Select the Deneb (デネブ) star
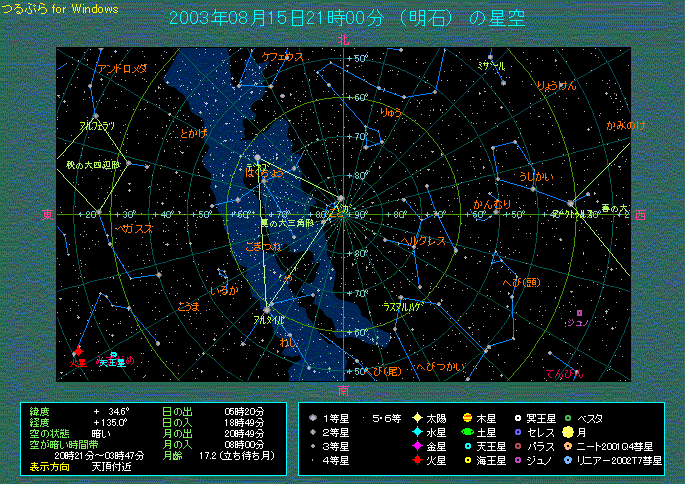Screen dimensions: 685x484 [x=257, y=158]
